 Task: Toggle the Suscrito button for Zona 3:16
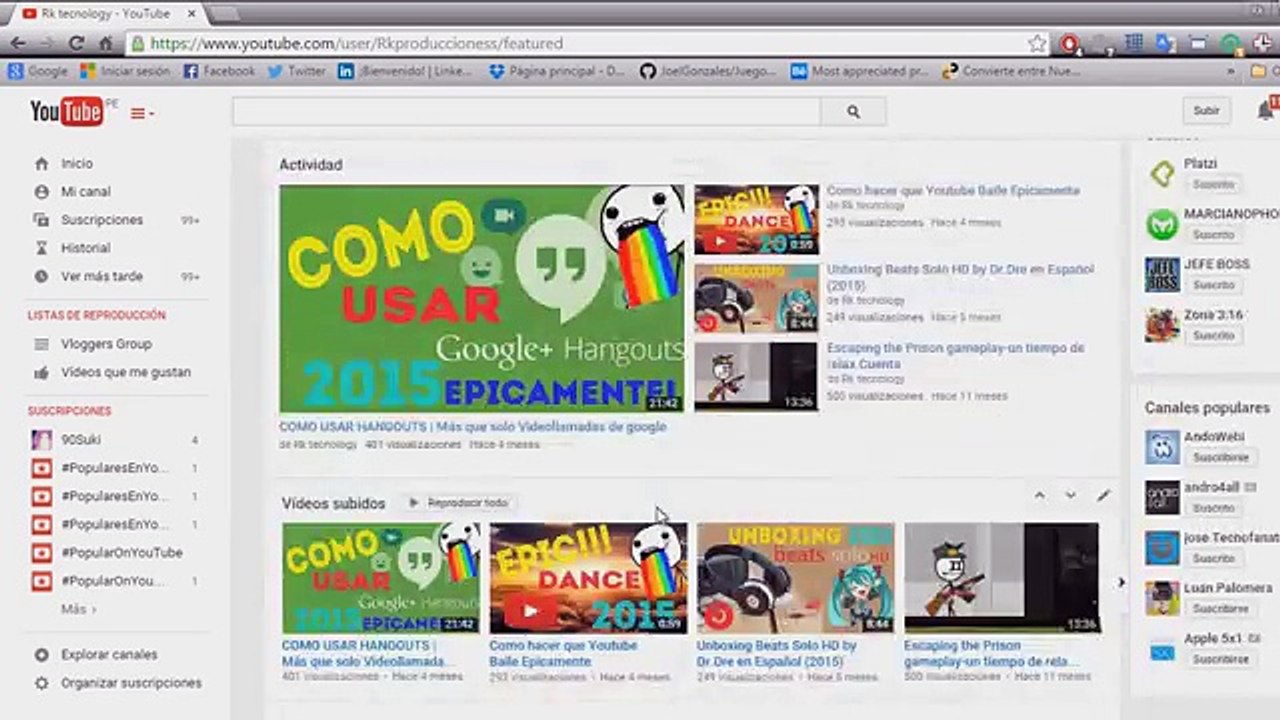click(x=1213, y=336)
